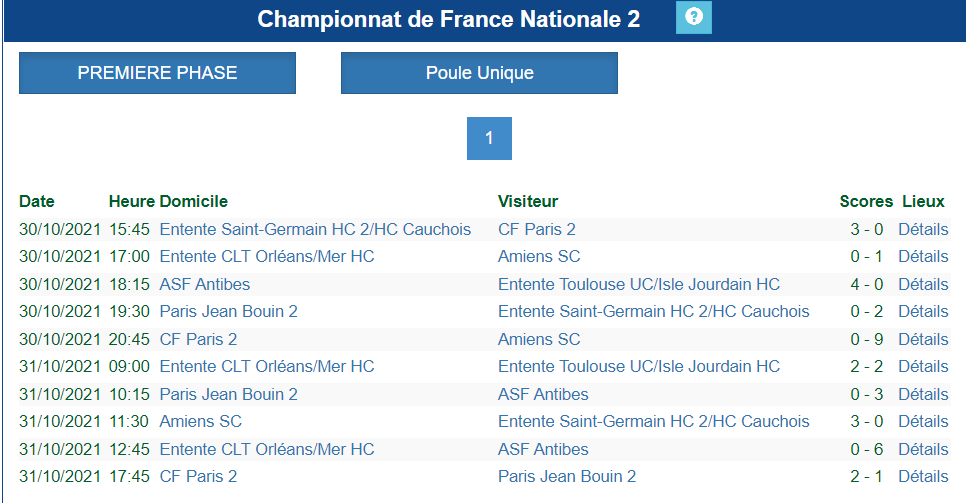Click Entente CLT Orléans/Mer HC at 09:00
Screen dimensions: 966x503
[x=267, y=366]
